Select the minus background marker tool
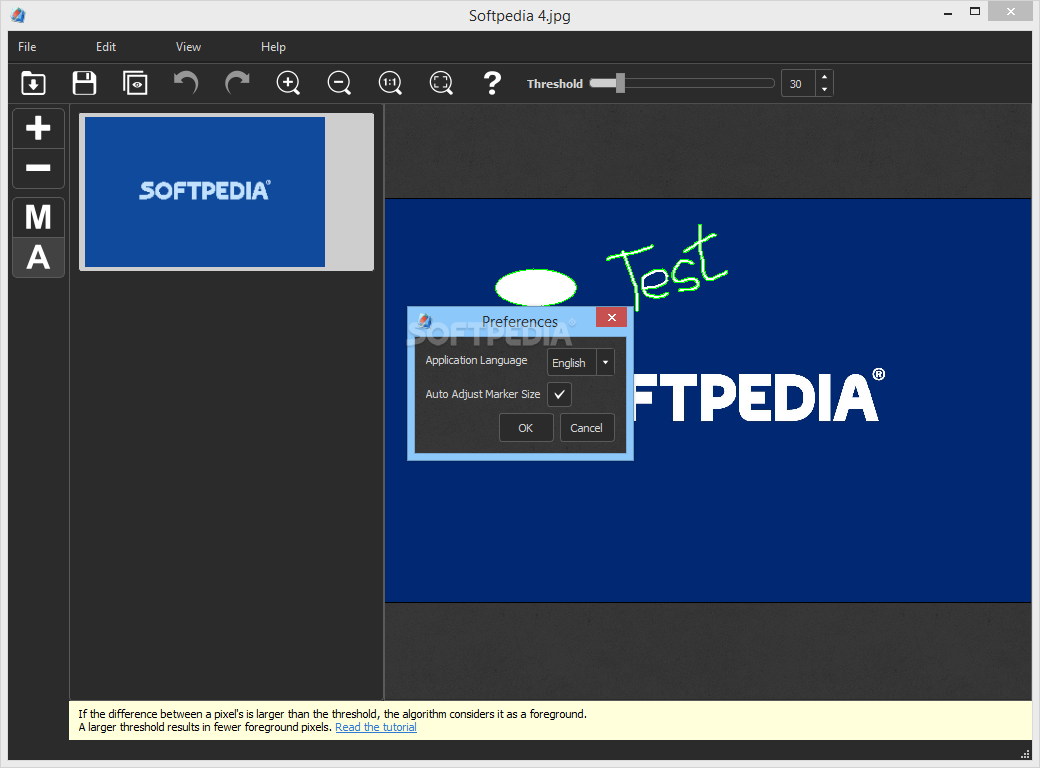This screenshot has width=1040, height=768. [38, 168]
